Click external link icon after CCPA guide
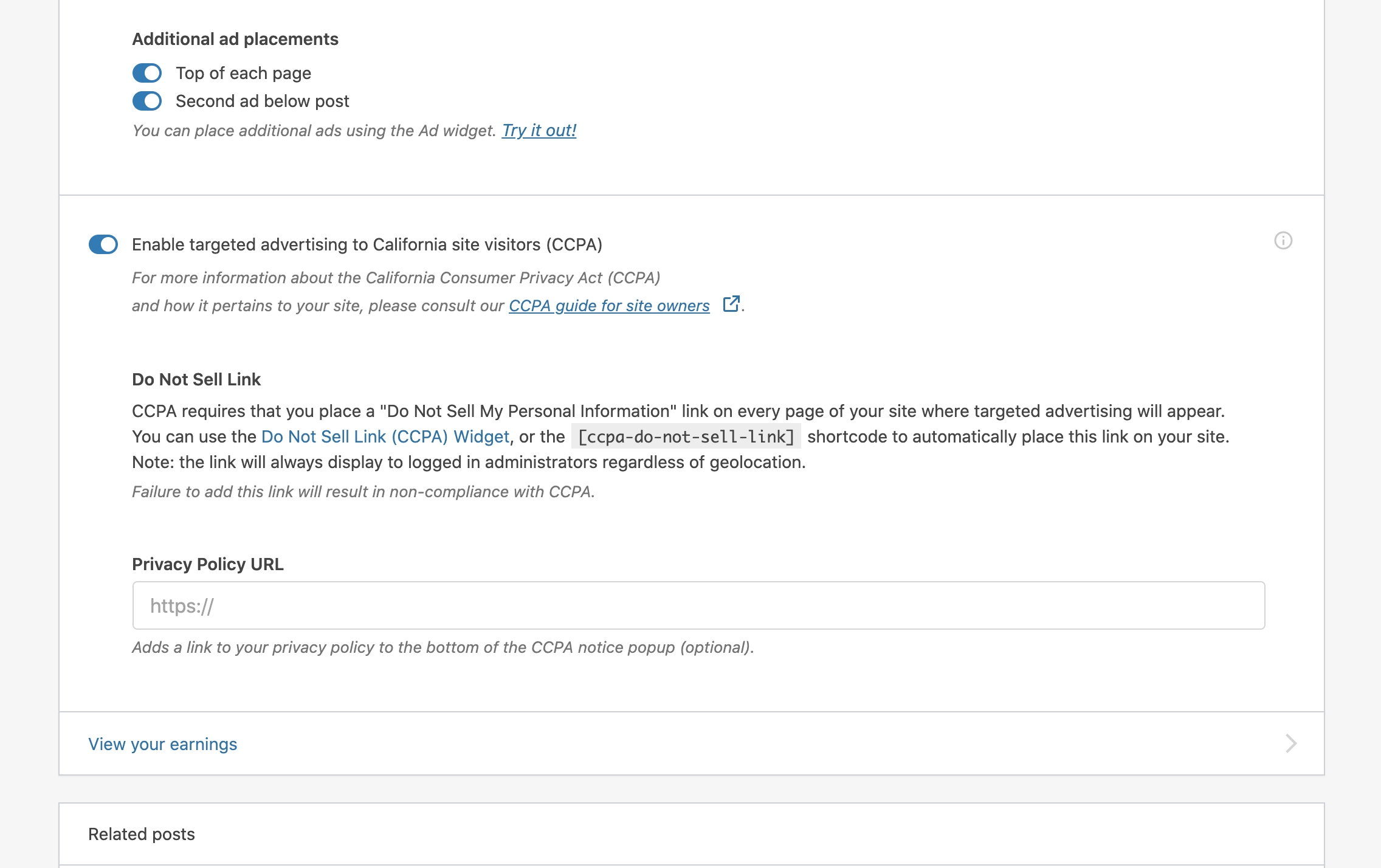This screenshot has width=1381, height=868. click(x=731, y=304)
